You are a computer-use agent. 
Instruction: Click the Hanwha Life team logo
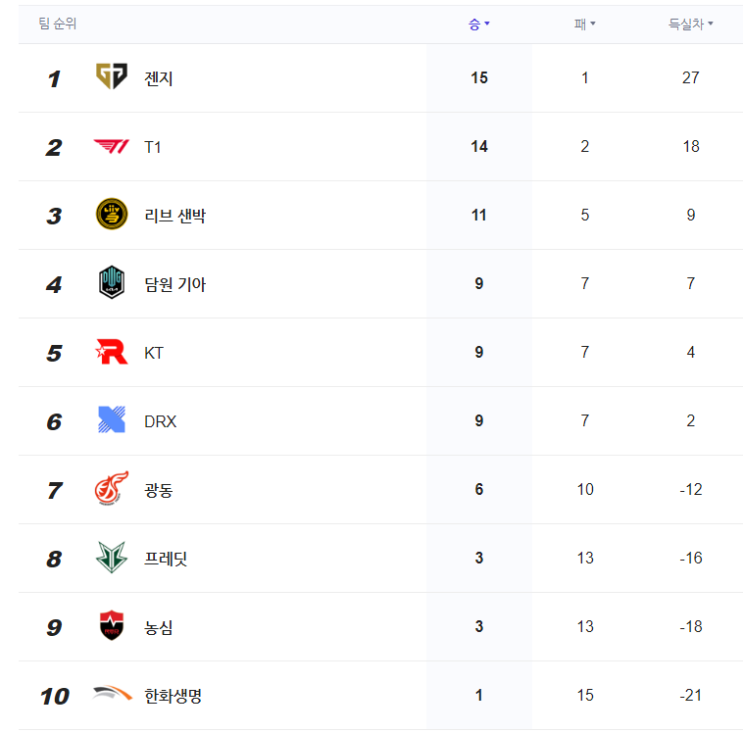[111, 695]
